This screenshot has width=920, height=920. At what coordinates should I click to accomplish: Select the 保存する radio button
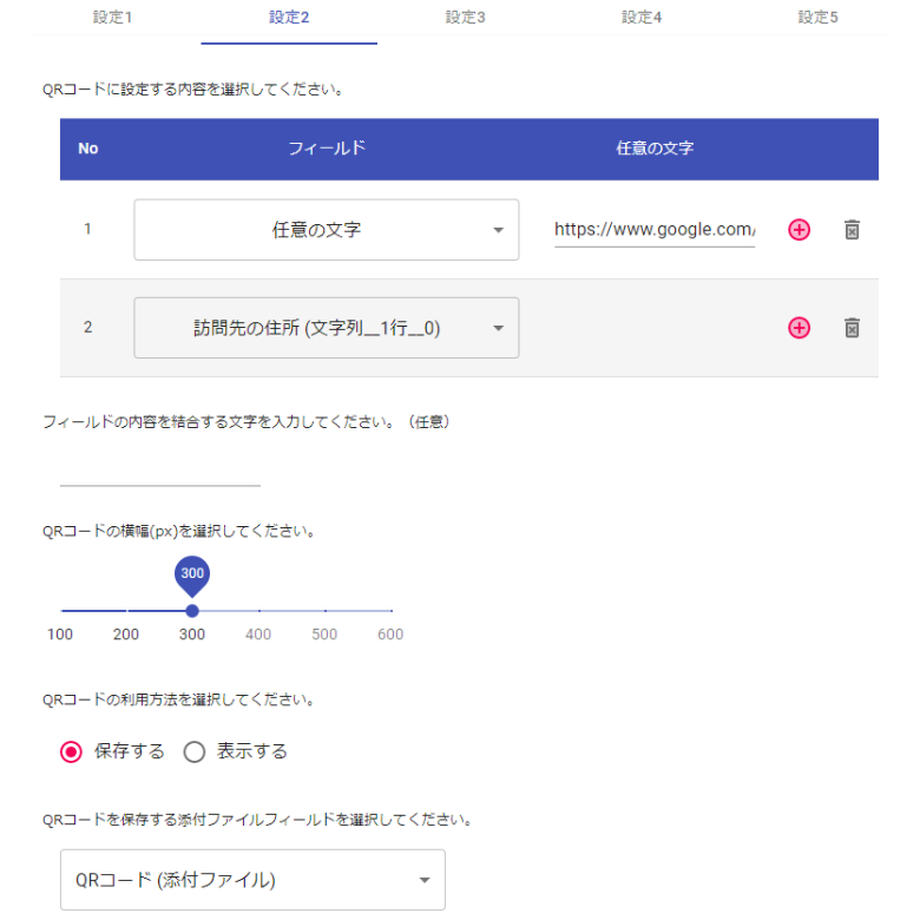point(71,752)
